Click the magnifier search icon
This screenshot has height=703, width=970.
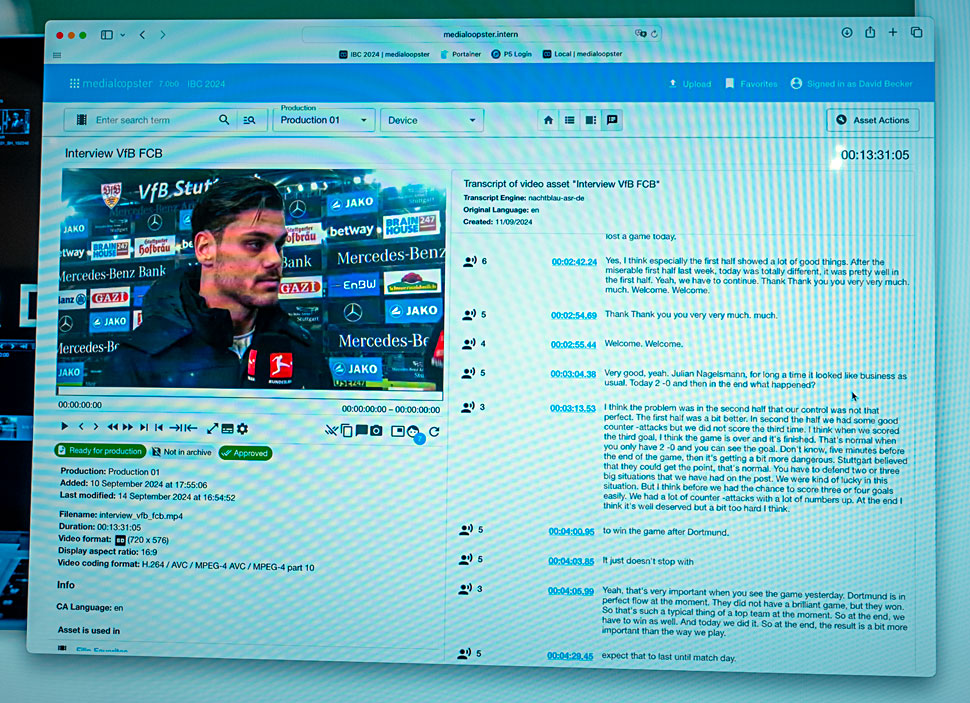click(224, 119)
